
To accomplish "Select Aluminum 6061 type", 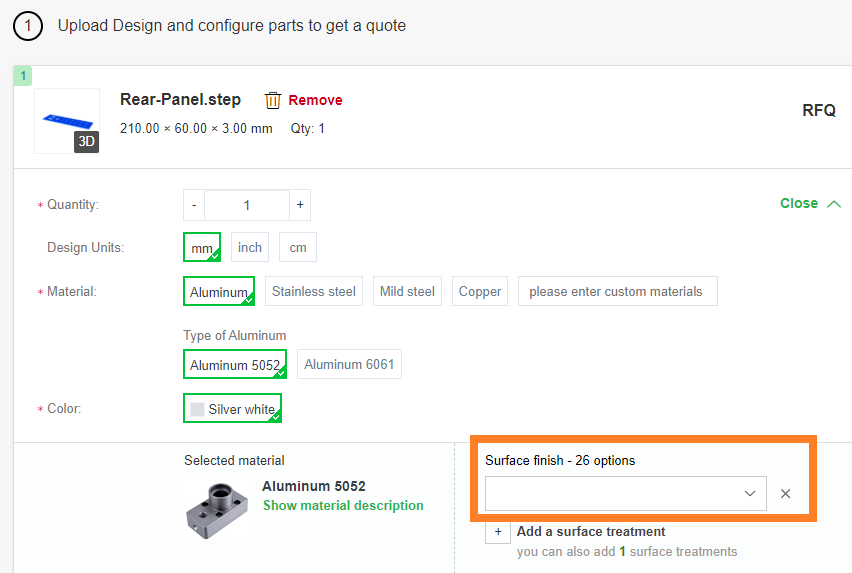I will (x=349, y=364).
